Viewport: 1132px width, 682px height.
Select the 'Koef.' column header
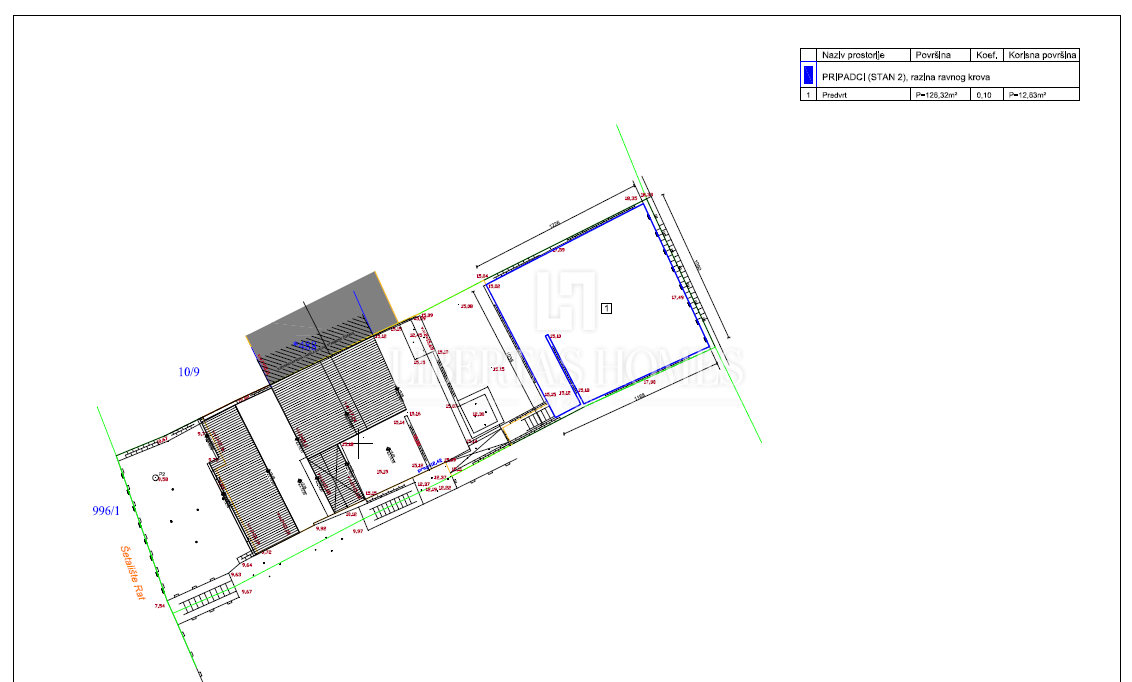pyautogui.click(x=986, y=55)
